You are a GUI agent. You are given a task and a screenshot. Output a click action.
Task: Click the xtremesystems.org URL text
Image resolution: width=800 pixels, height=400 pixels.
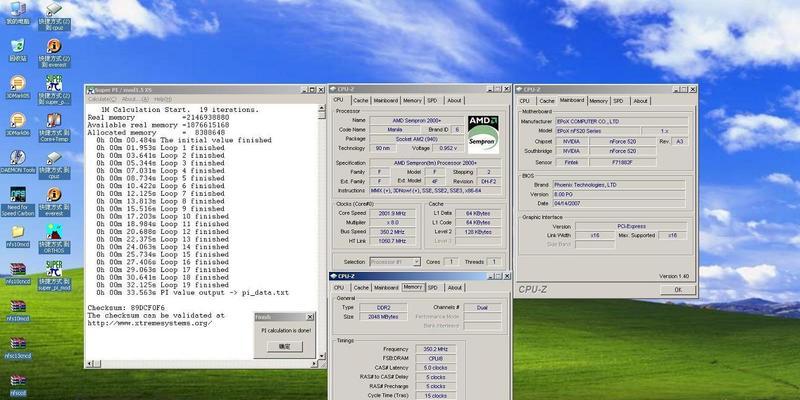pyautogui.click(x=149, y=323)
